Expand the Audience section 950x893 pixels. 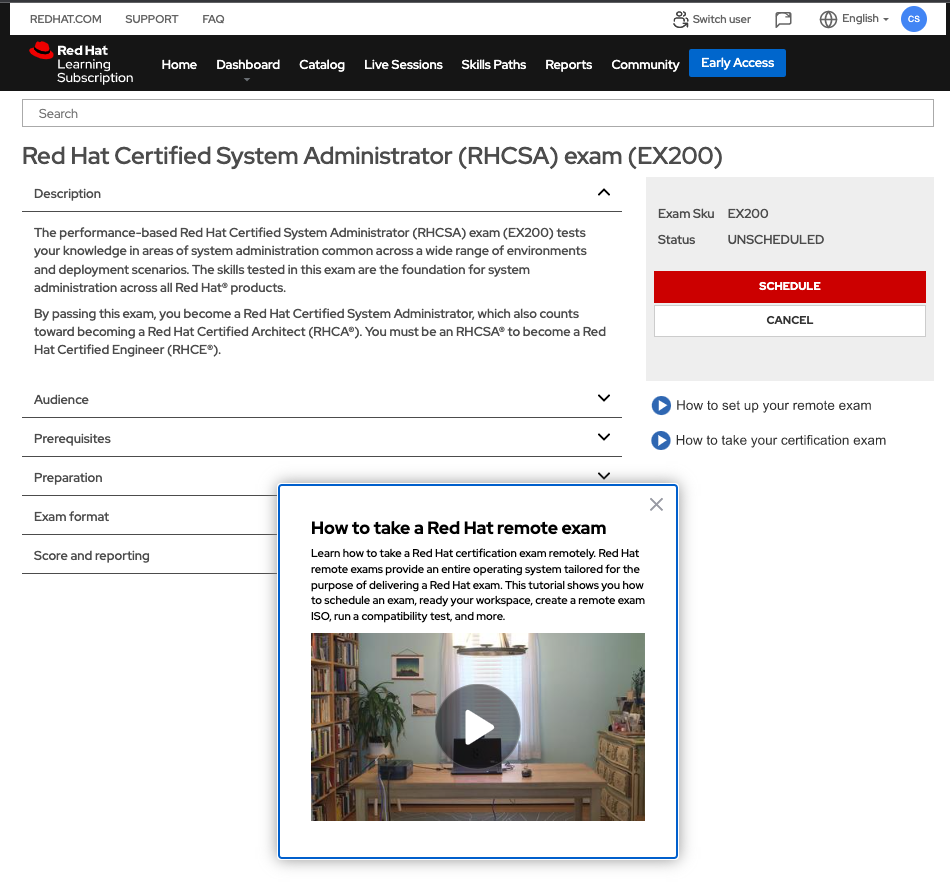pyautogui.click(x=603, y=398)
